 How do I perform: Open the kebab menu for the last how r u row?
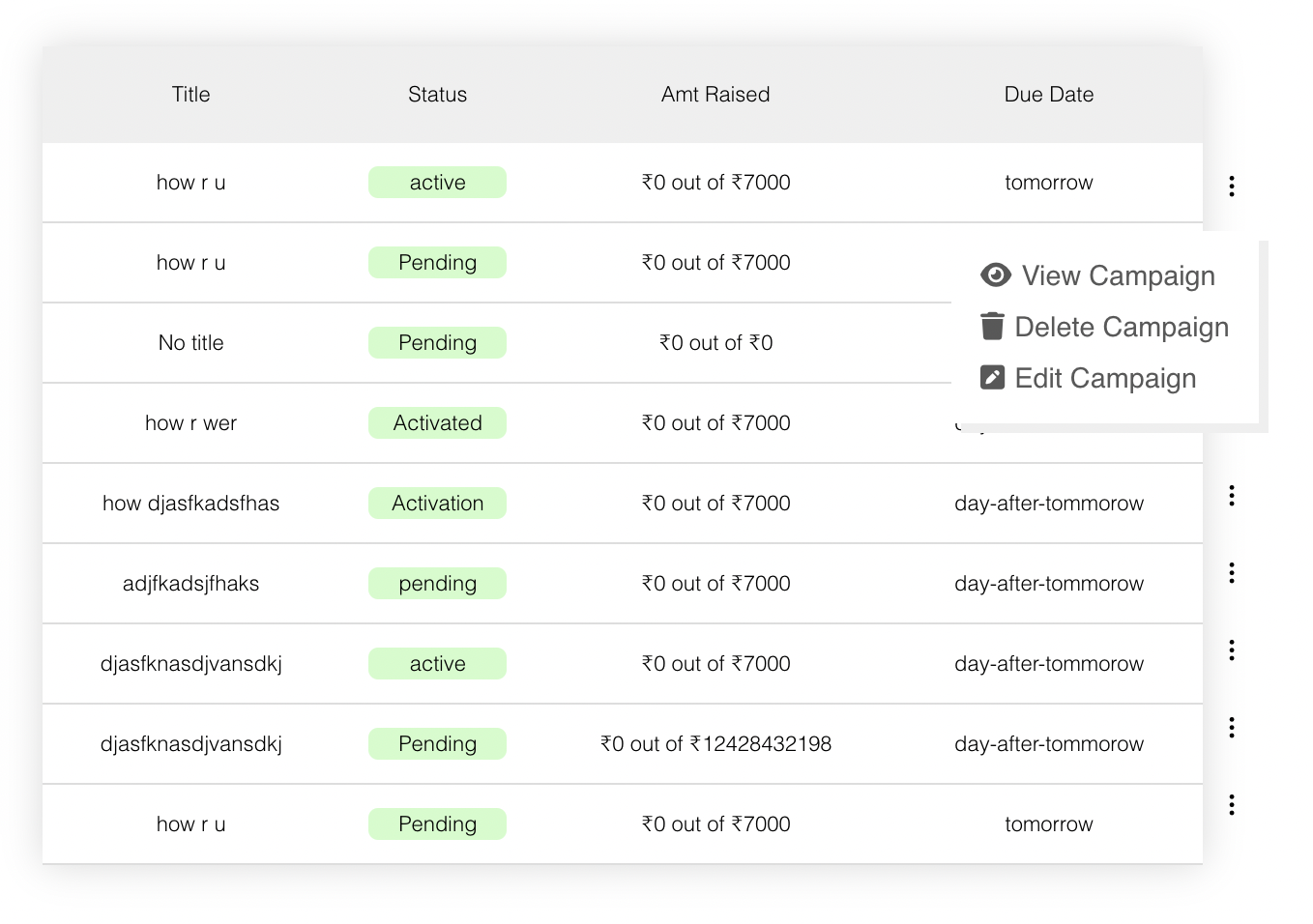(x=1231, y=804)
